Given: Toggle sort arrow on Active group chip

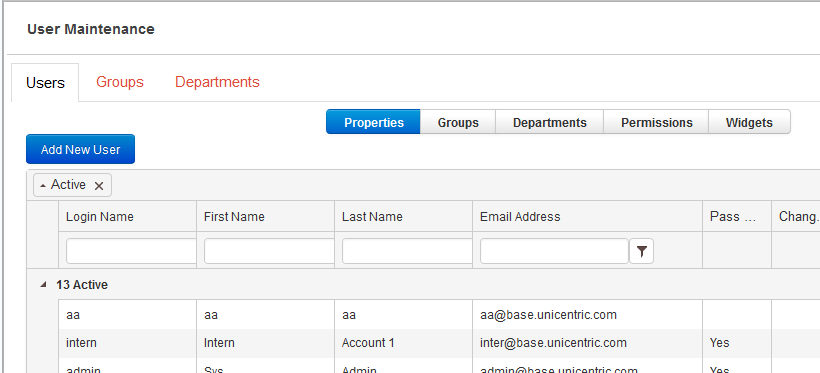Looking at the screenshot, I should pyautogui.click(x=43, y=186).
